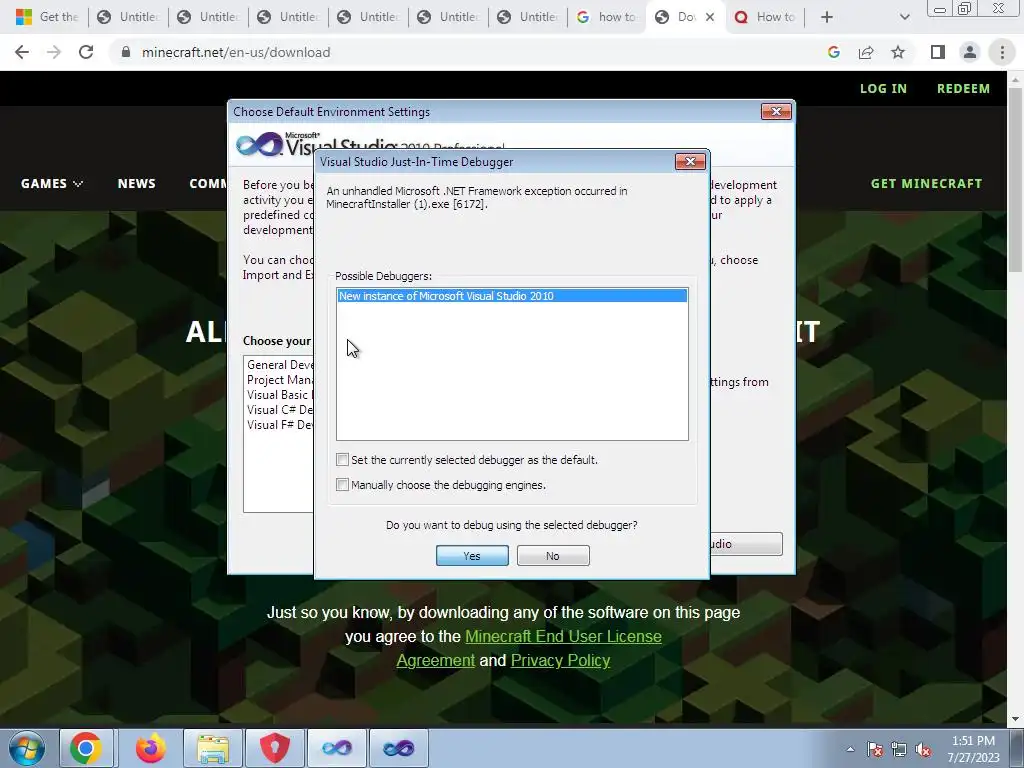Close the active download tab

710,17
